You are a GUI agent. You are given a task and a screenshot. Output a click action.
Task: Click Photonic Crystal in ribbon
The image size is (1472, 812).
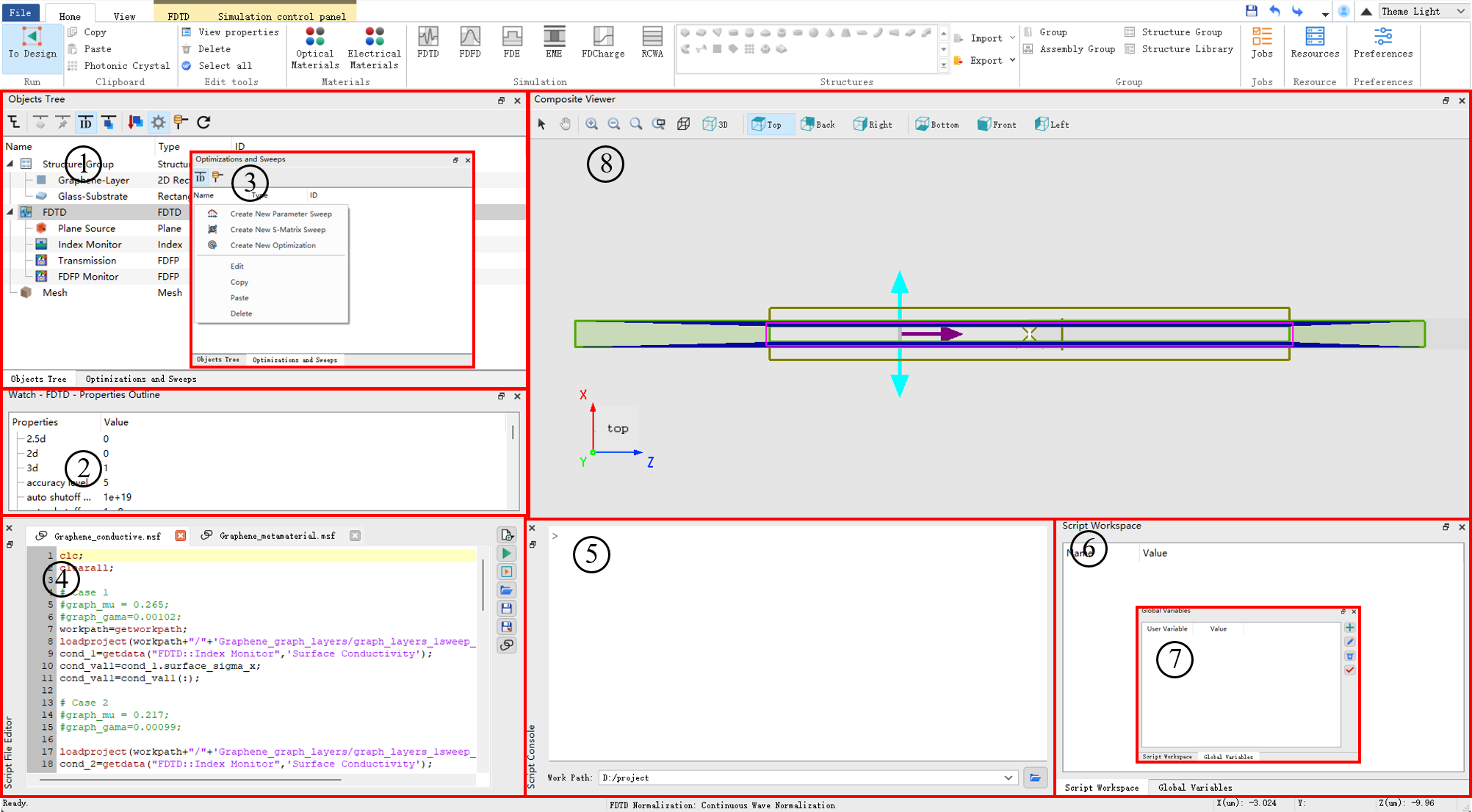[118, 65]
